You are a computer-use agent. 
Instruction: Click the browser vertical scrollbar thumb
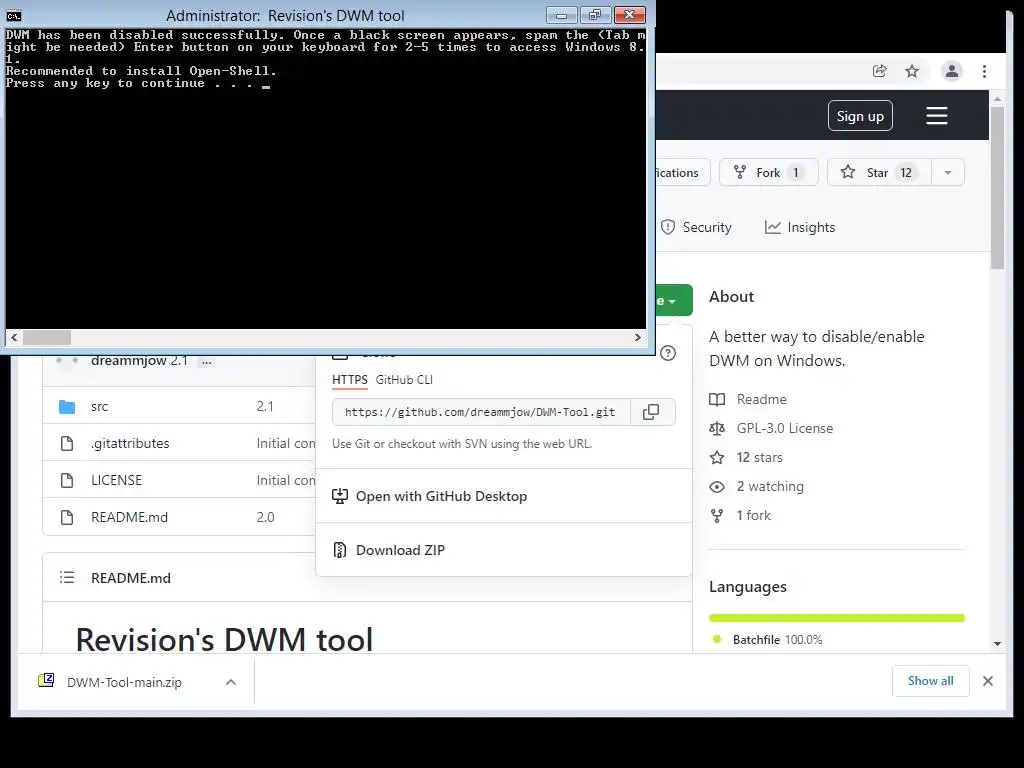[997, 188]
